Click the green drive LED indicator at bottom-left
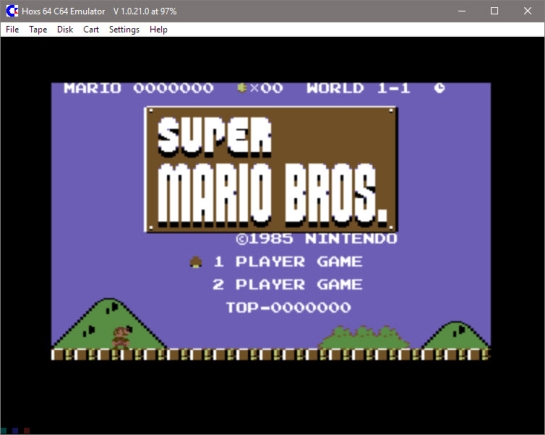Viewport: 545px width, 435px height. 3,431
